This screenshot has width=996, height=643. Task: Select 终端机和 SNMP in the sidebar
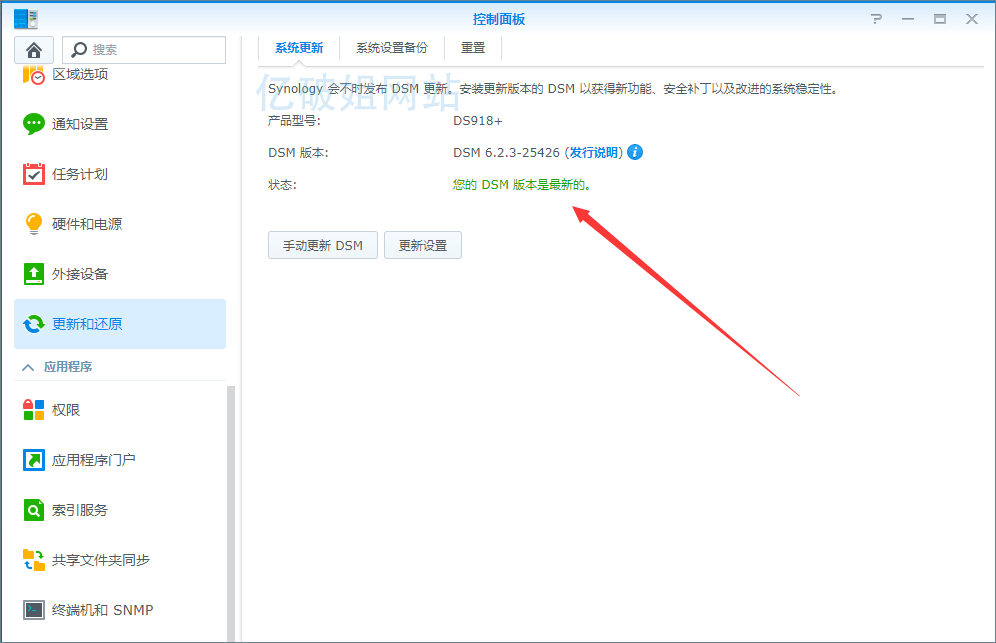[x=120, y=610]
